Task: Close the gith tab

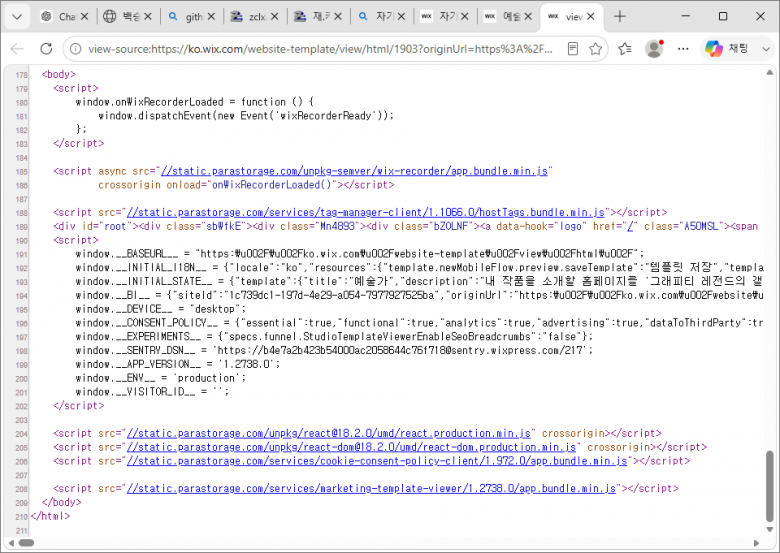Action: (x=211, y=17)
